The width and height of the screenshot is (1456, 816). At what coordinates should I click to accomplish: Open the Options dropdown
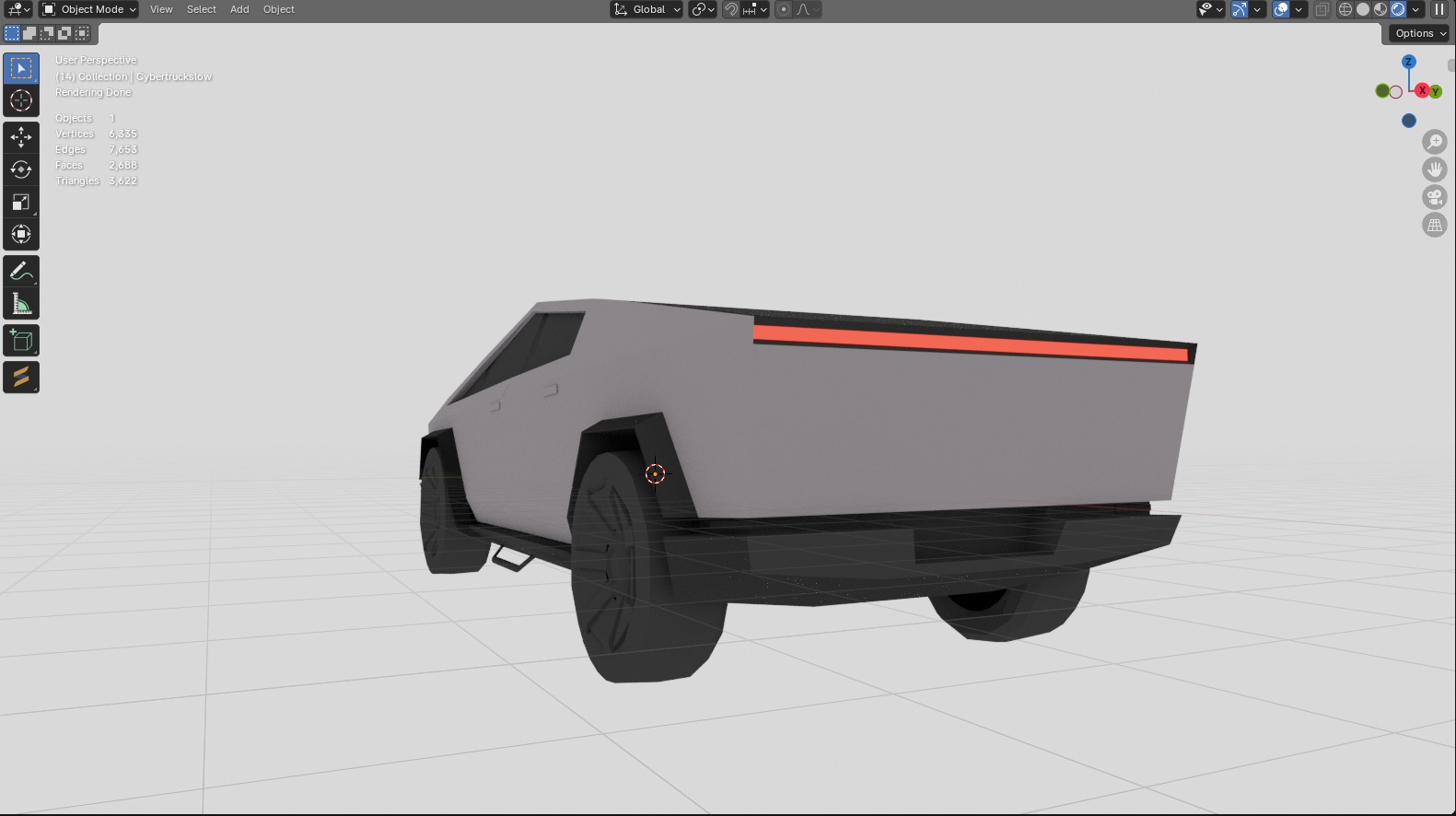[x=1420, y=33]
